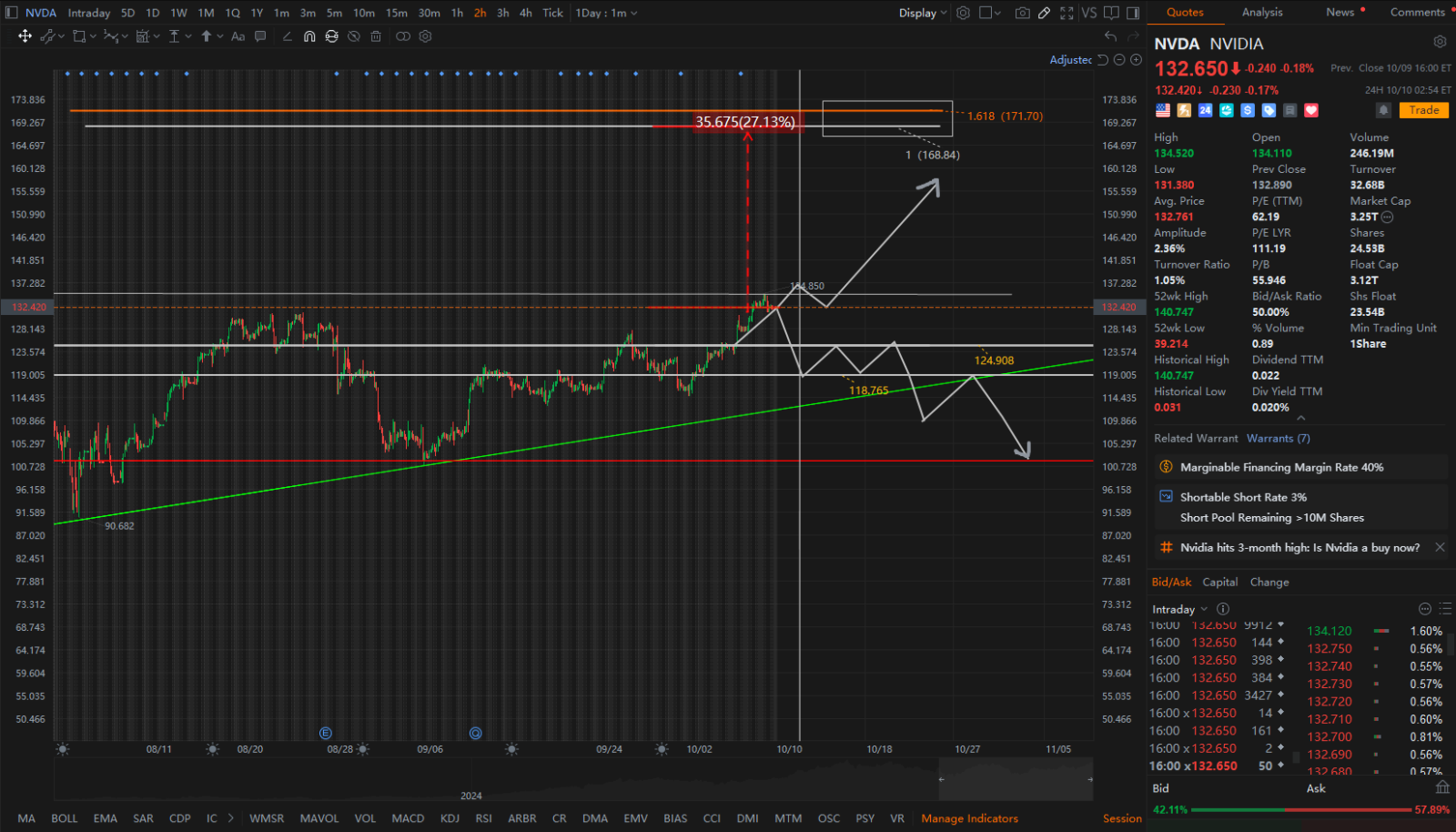
Task: Delete all drawings with trash icon
Action: [x=376, y=36]
